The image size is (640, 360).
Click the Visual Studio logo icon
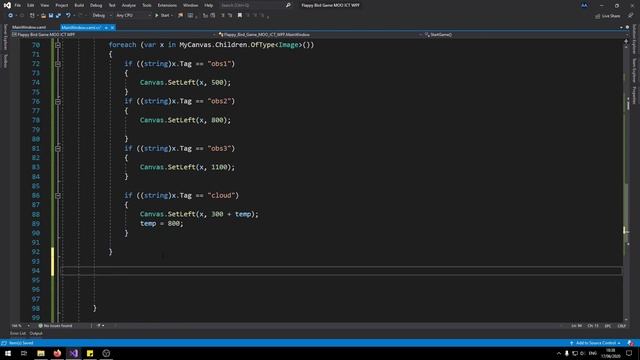7,5
